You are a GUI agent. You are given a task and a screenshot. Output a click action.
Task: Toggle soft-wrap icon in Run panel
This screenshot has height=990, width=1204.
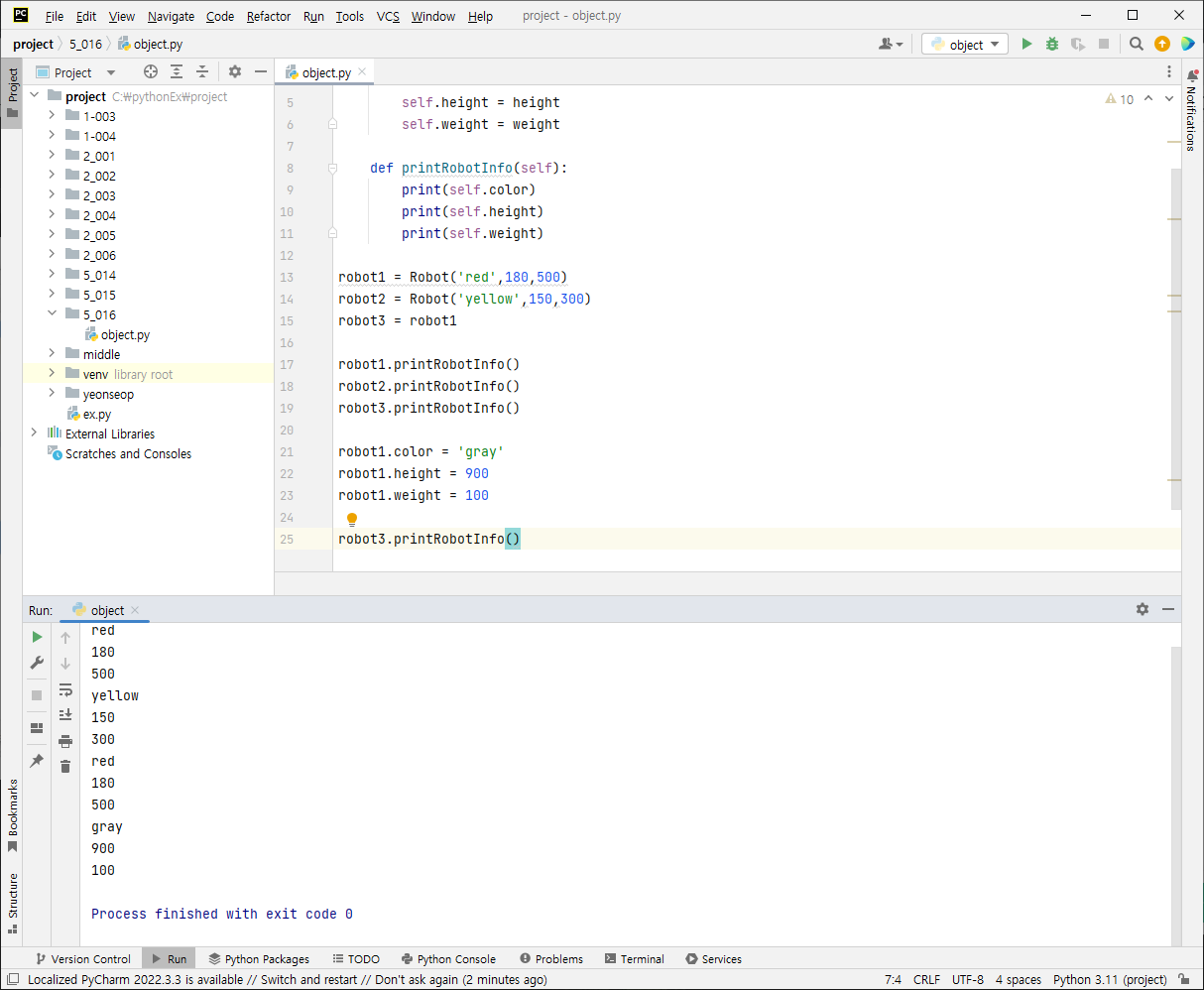(x=65, y=689)
